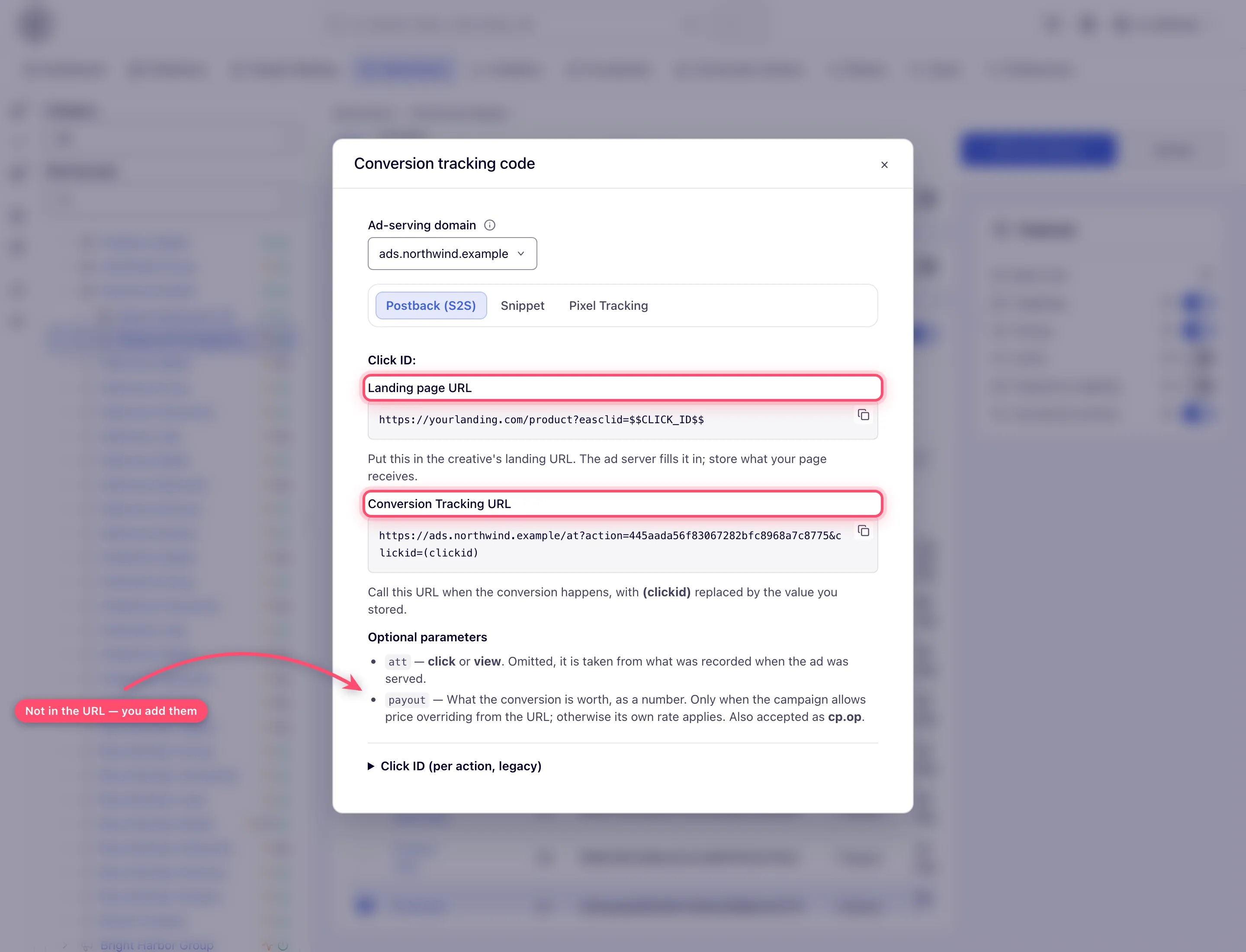Expand Click ID (per action, legacy) section

coord(455,766)
